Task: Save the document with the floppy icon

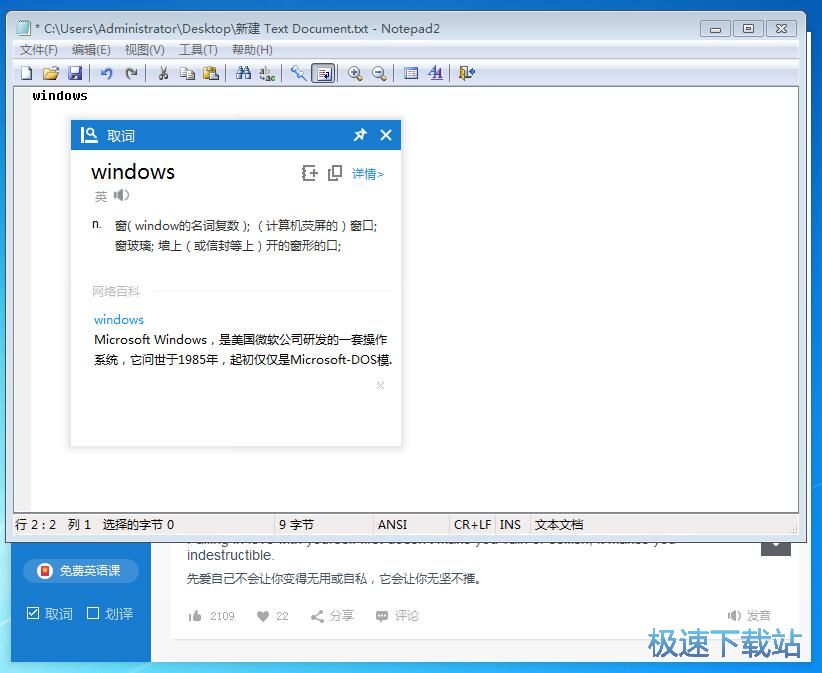Action: tap(75, 73)
